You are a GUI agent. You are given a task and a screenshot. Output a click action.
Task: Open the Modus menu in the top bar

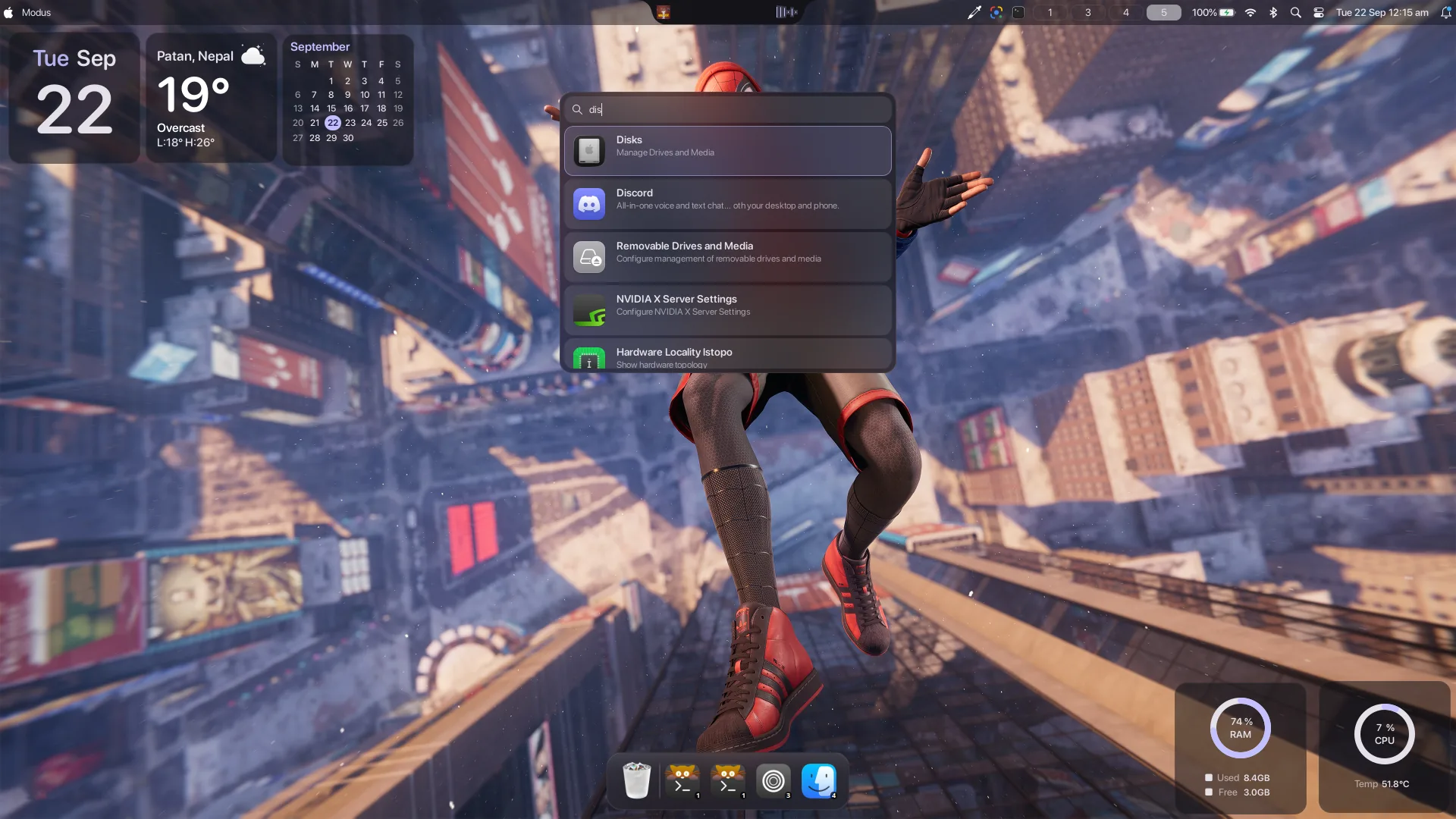point(36,12)
